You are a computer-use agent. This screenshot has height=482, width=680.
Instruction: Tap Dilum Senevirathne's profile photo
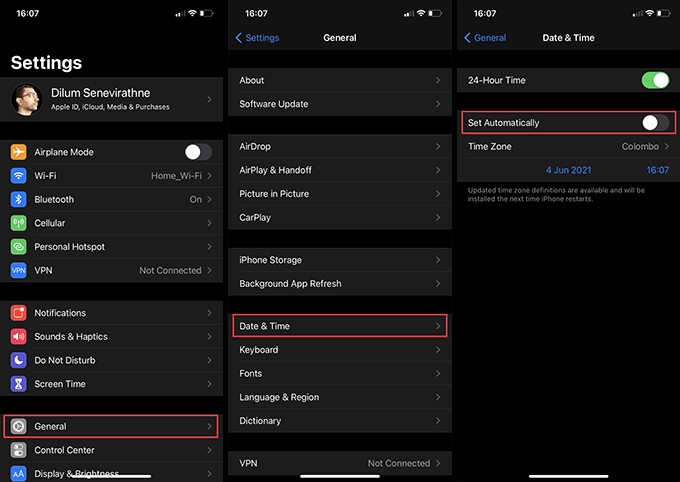click(27, 99)
